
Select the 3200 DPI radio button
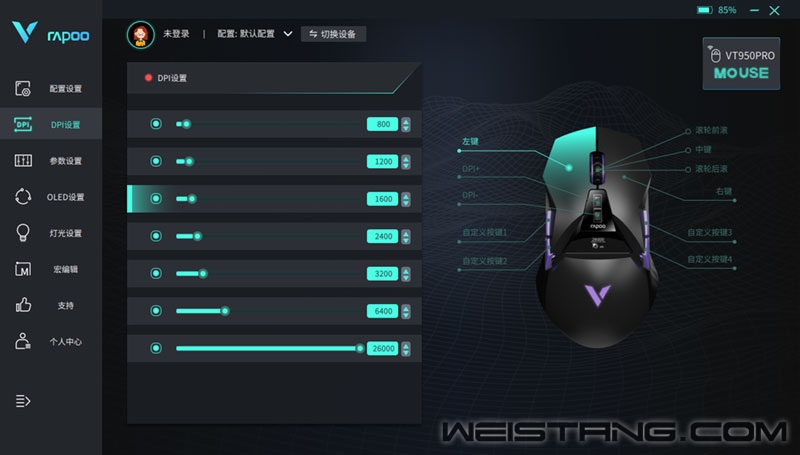(x=156, y=273)
